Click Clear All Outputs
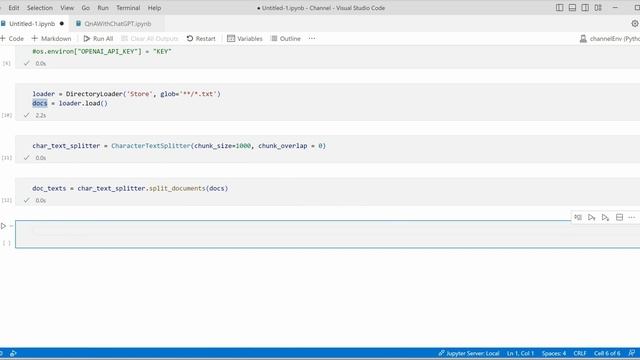 (x=150, y=38)
